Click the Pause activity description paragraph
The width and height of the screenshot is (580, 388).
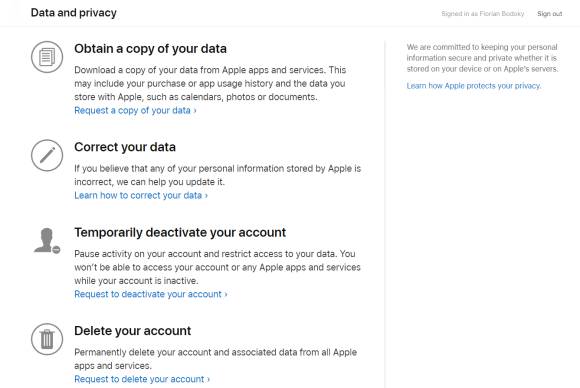coord(218,267)
